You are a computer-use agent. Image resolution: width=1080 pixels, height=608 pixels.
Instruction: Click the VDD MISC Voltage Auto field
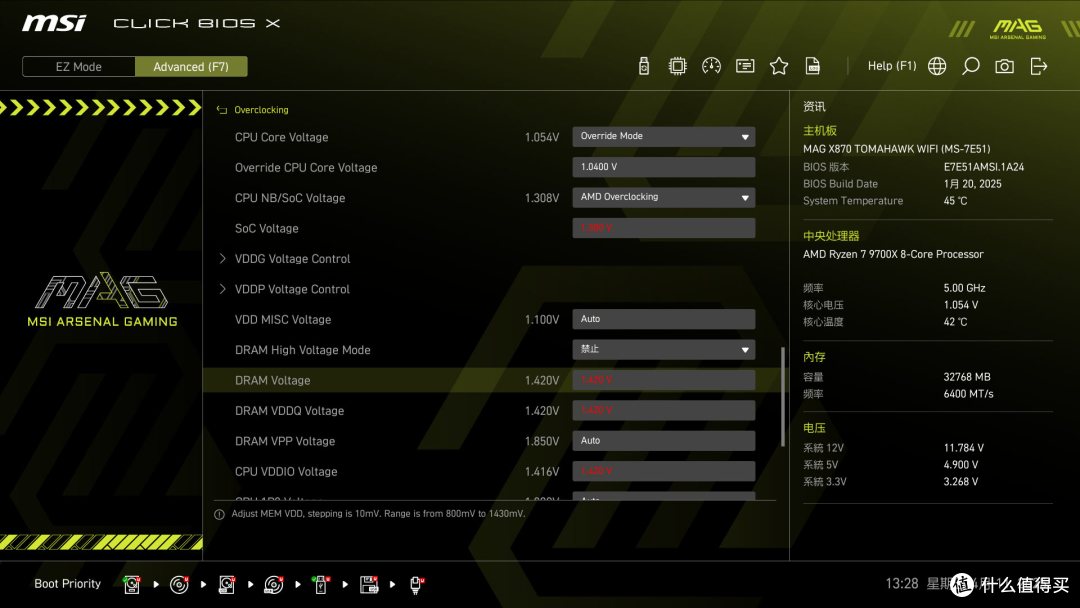(x=663, y=319)
